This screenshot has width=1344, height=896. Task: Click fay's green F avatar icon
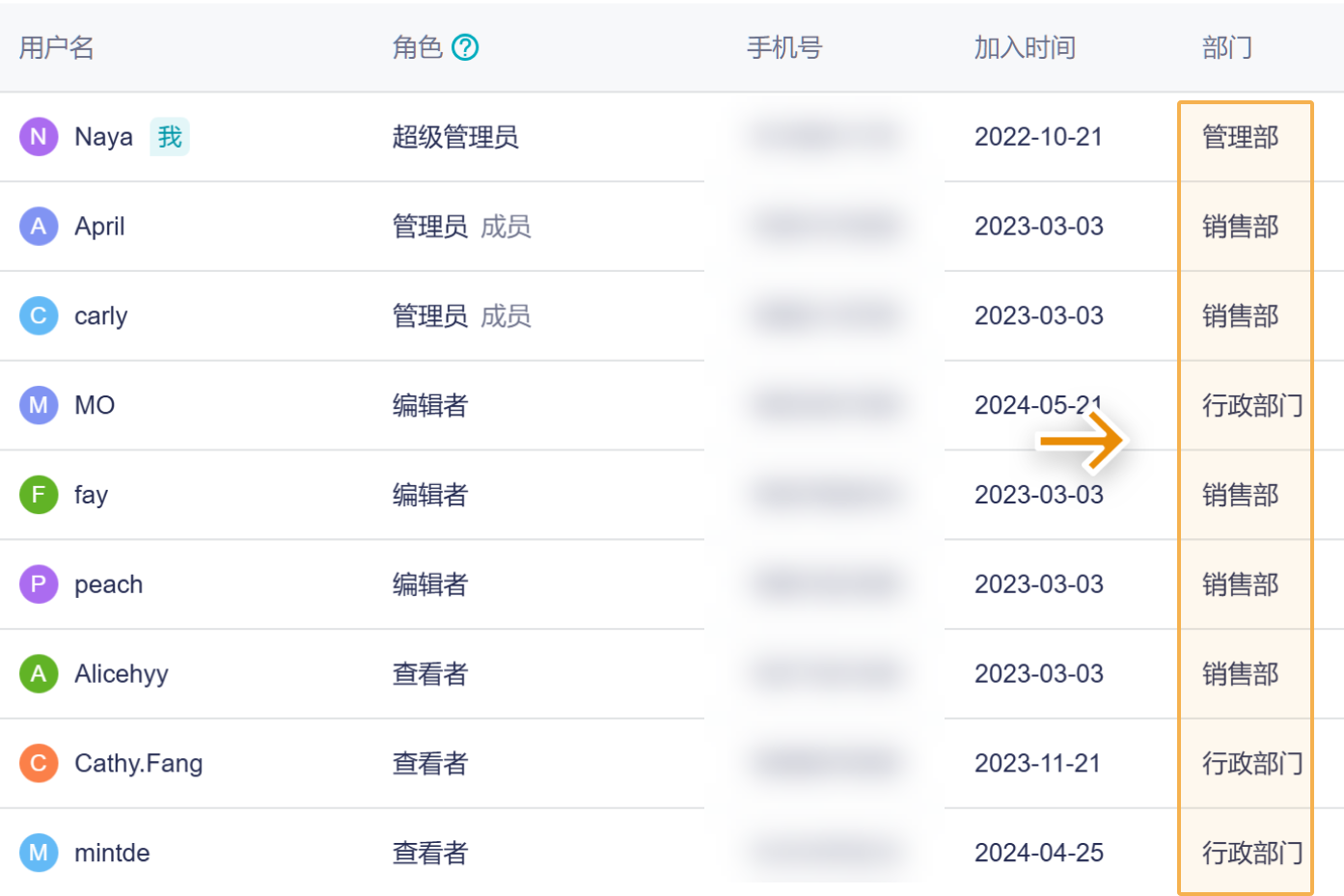point(39,495)
